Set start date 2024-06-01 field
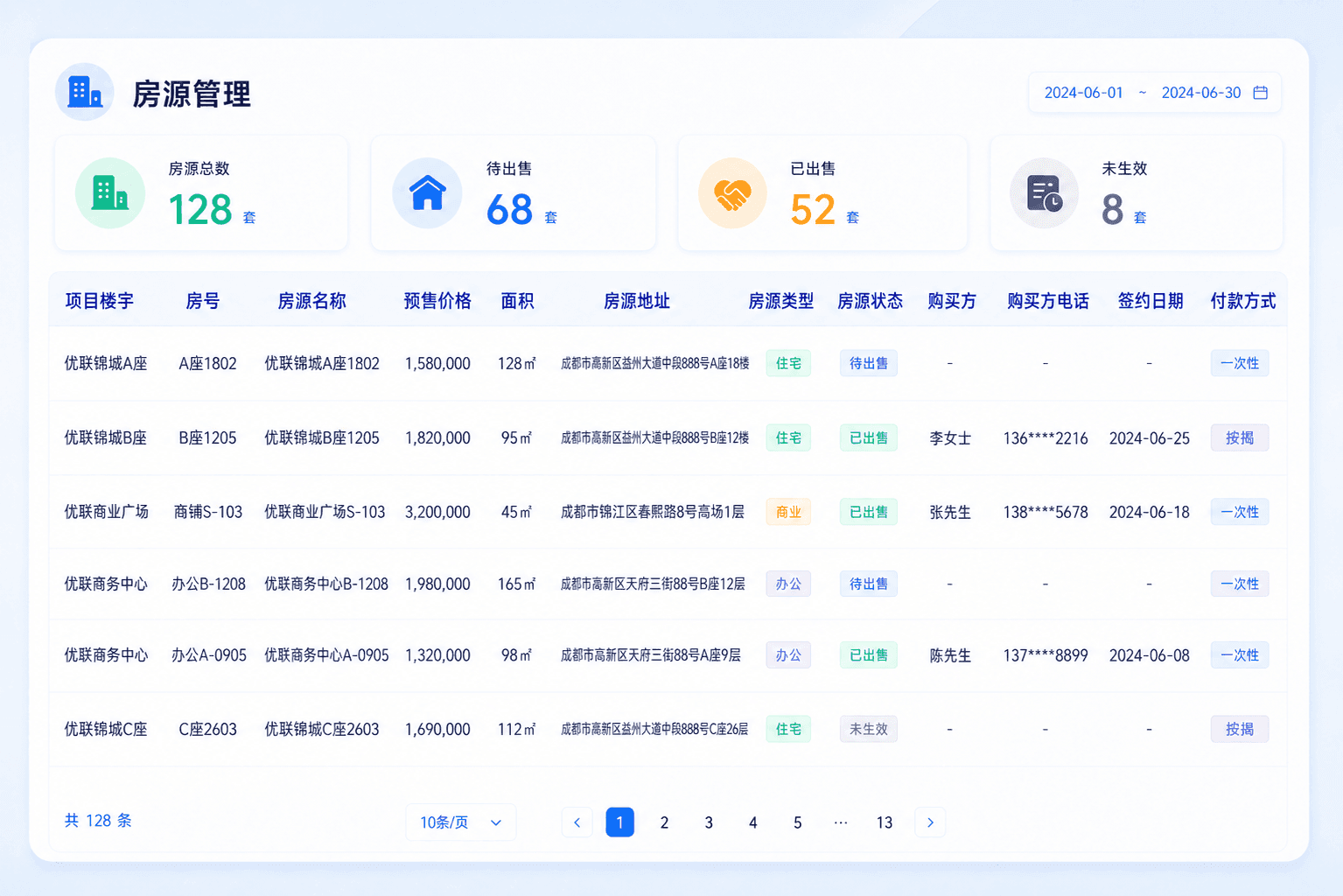 (x=1083, y=93)
